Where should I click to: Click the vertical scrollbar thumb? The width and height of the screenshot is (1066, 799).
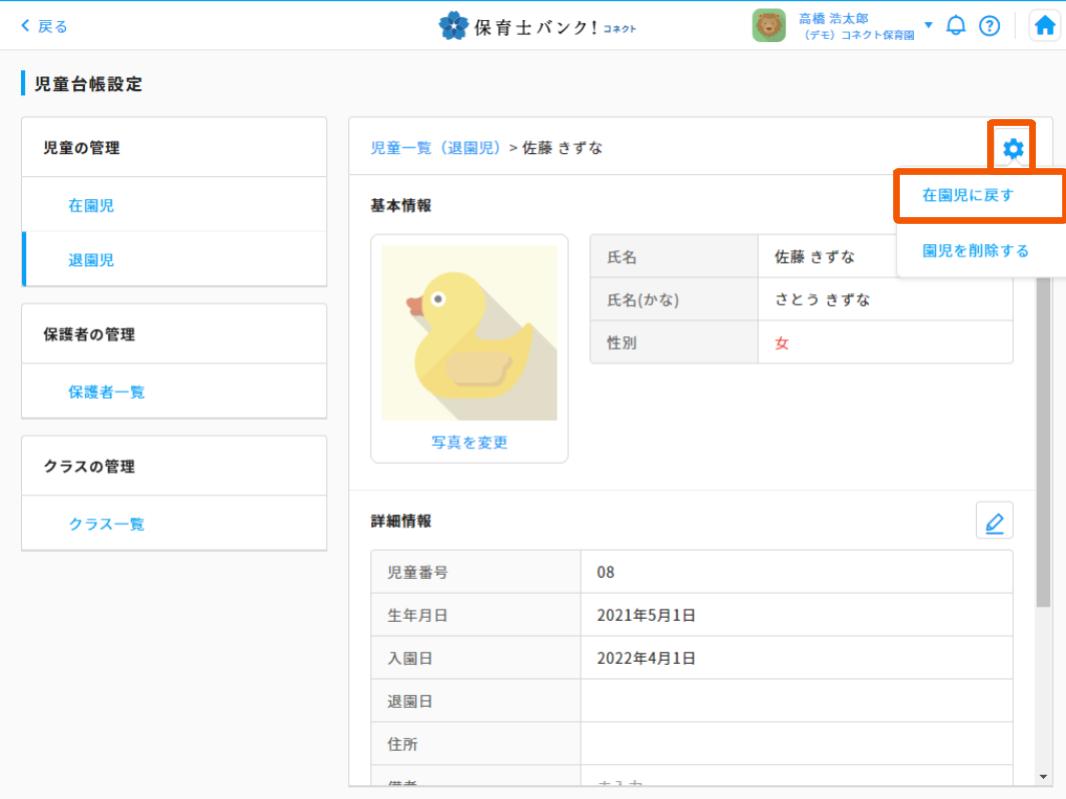click(1043, 440)
